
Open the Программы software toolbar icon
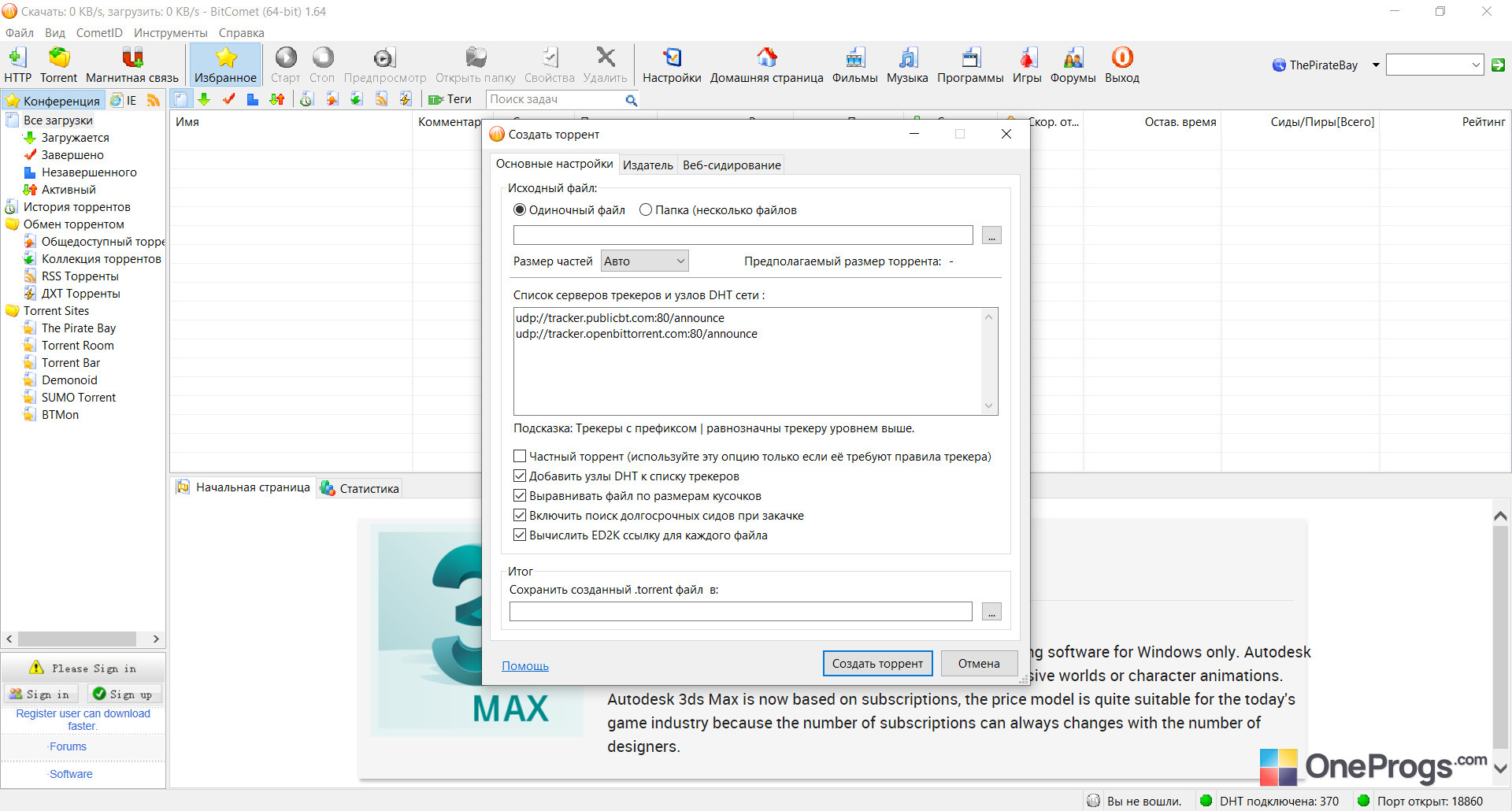coord(970,65)
